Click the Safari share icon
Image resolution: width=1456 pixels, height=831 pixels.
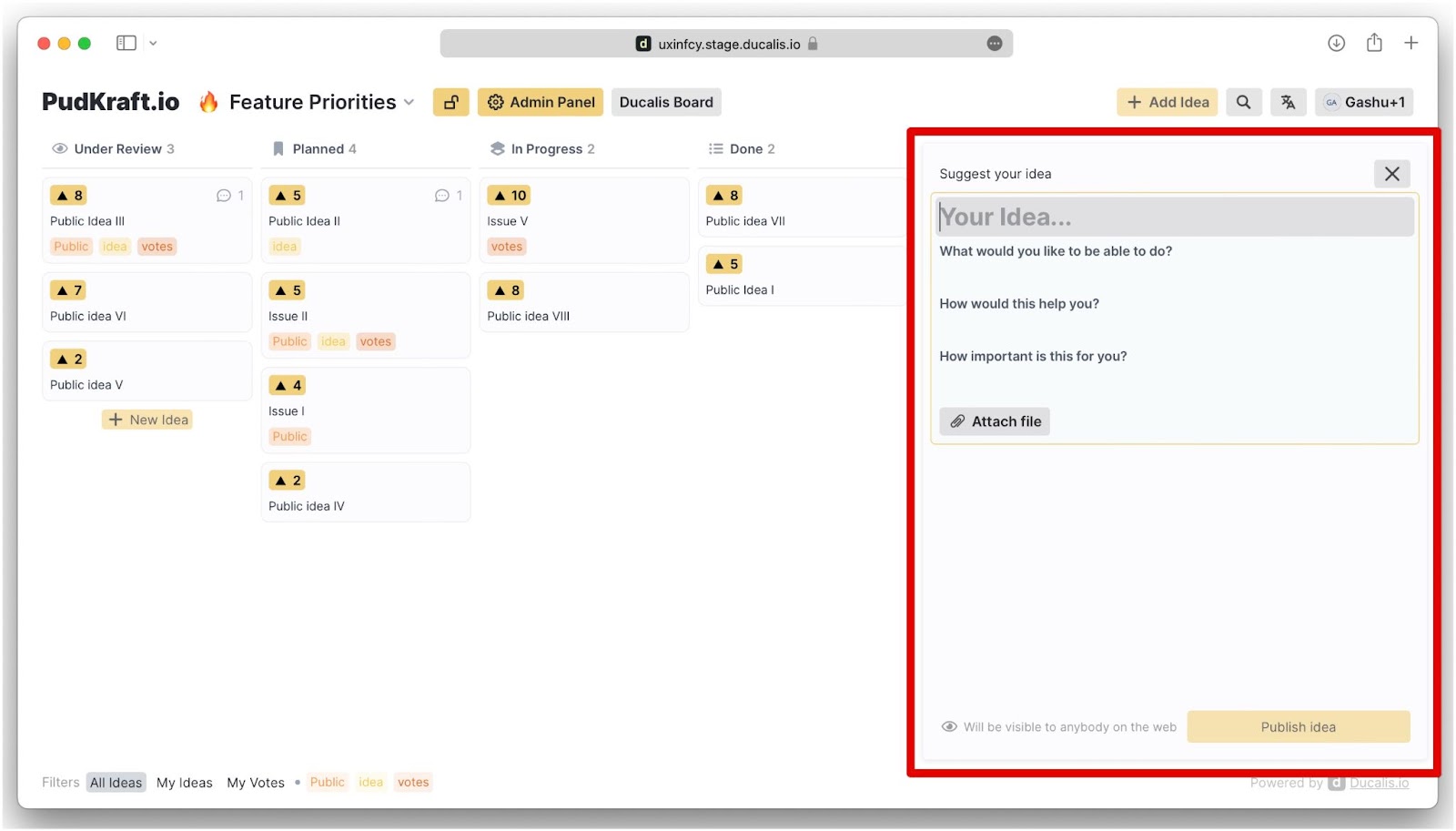point(1374,43)
